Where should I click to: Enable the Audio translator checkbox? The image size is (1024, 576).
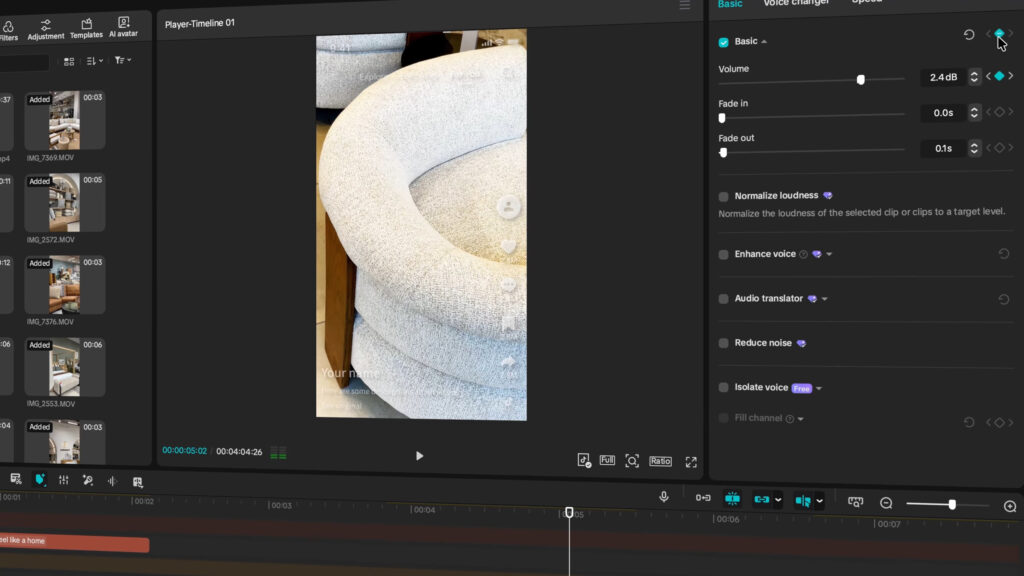click(724, 299)
